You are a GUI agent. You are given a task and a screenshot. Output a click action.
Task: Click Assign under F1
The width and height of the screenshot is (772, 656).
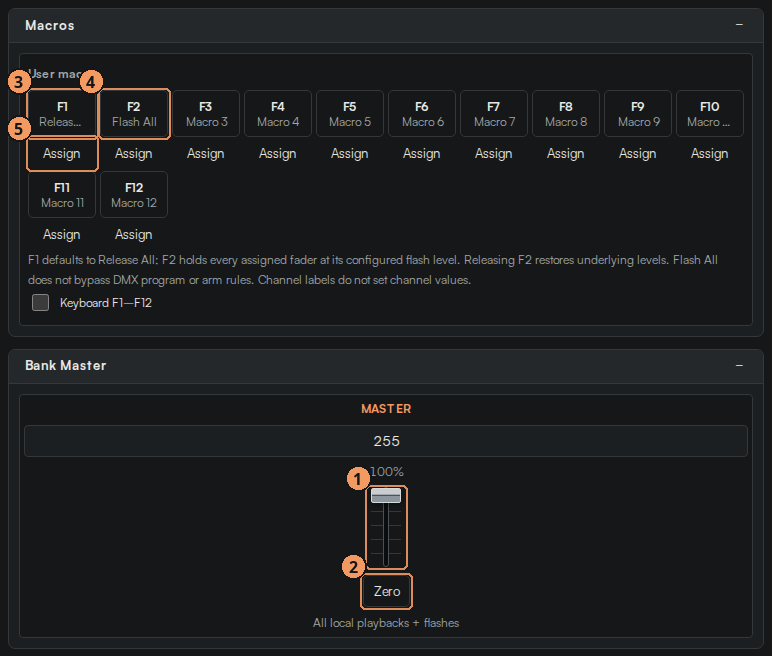pyautogui.click(x=62, y=154)
